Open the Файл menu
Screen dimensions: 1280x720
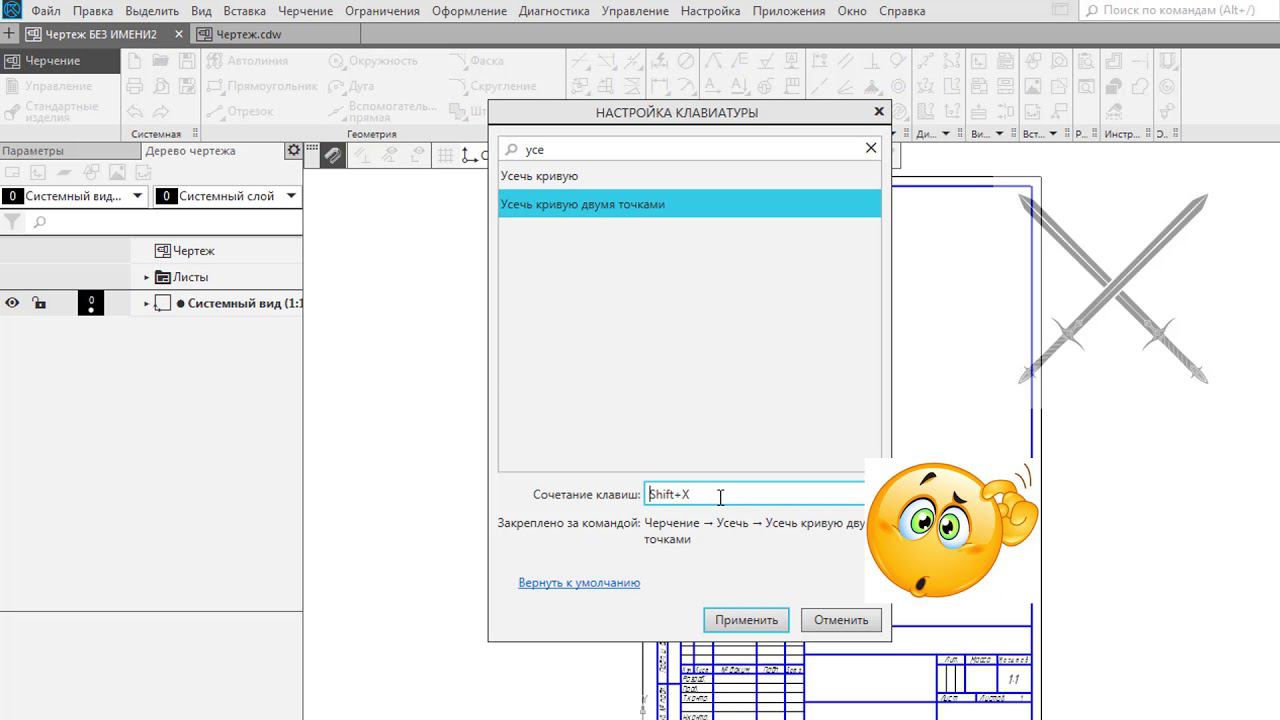(x=46, y=11)
